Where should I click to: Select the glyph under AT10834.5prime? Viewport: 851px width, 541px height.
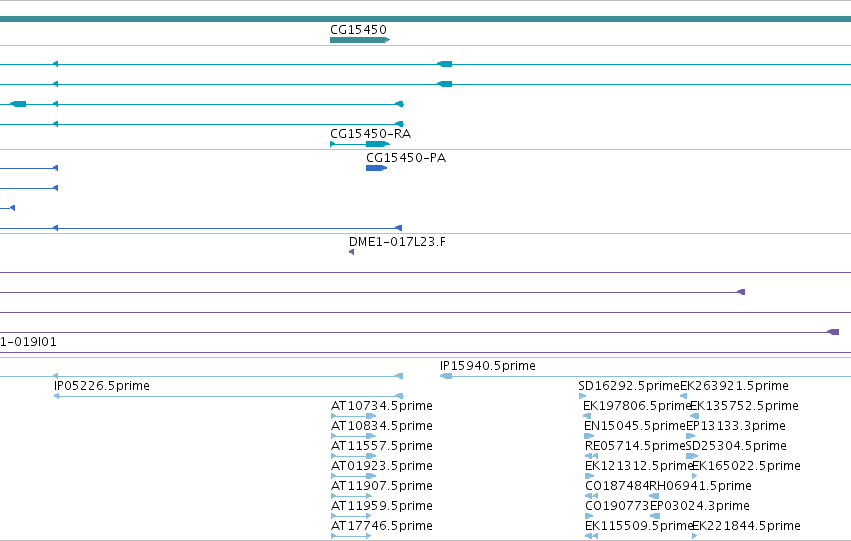point(353,436)
